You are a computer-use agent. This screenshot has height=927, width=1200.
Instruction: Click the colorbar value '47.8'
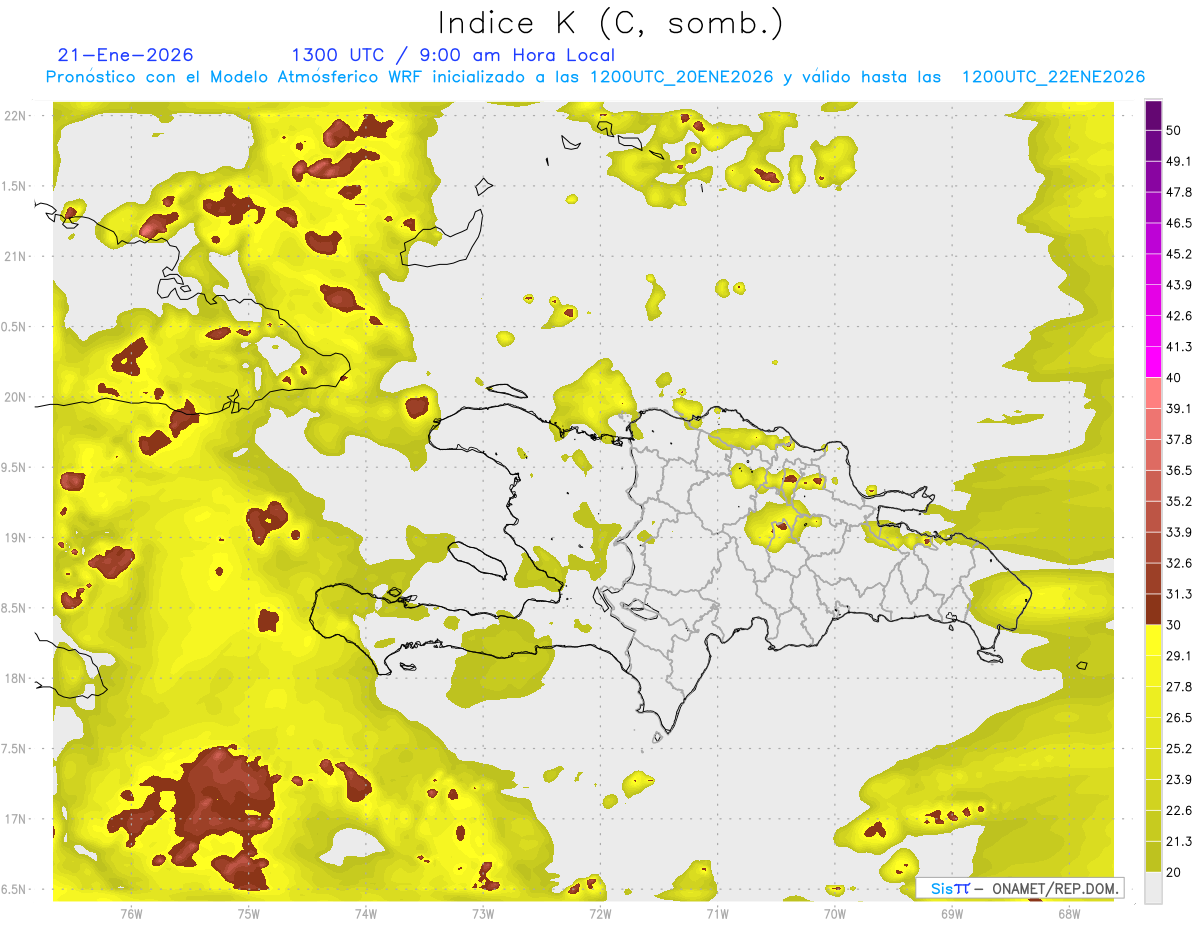coord(1179,192)
